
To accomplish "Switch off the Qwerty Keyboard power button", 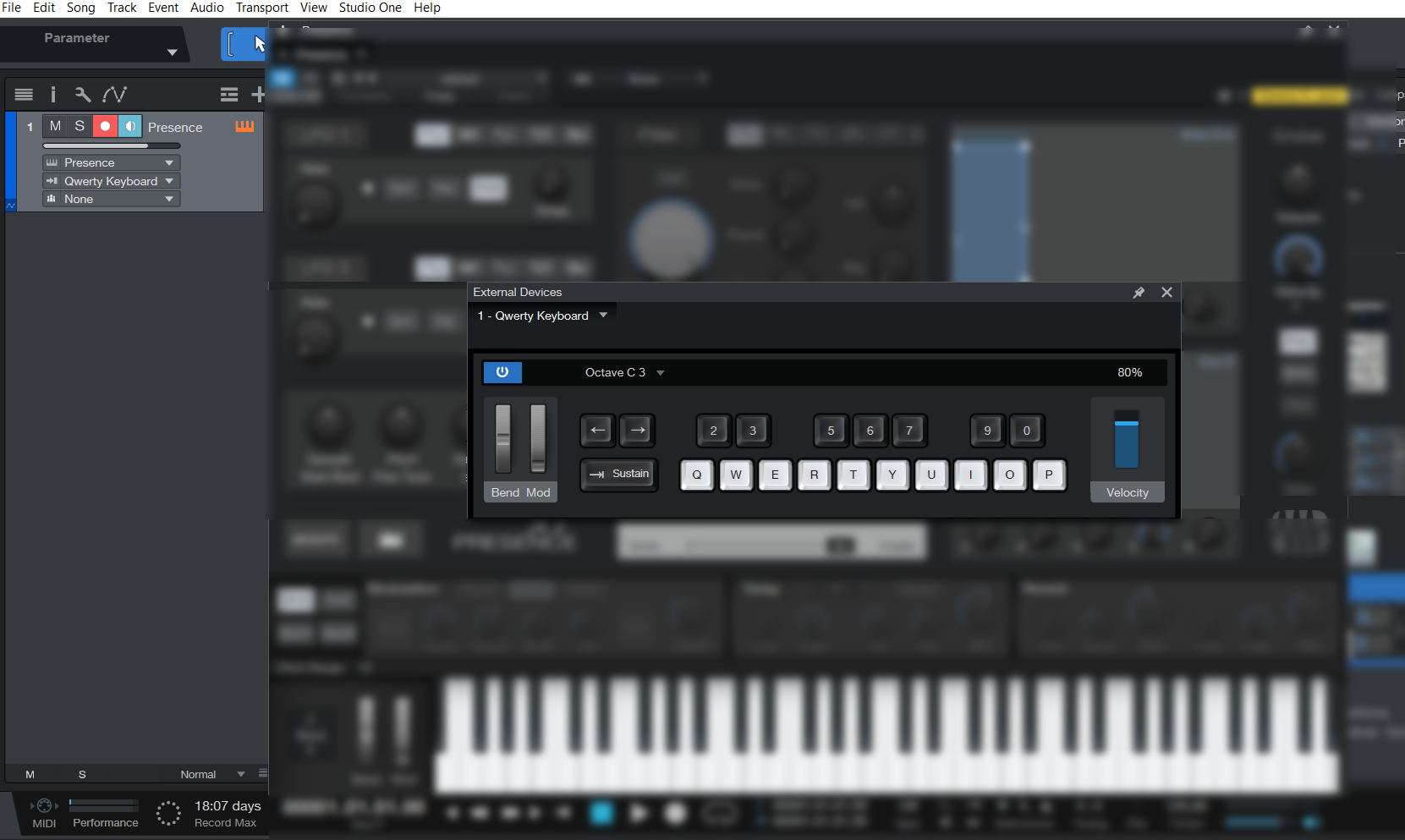I will (502, 372).
